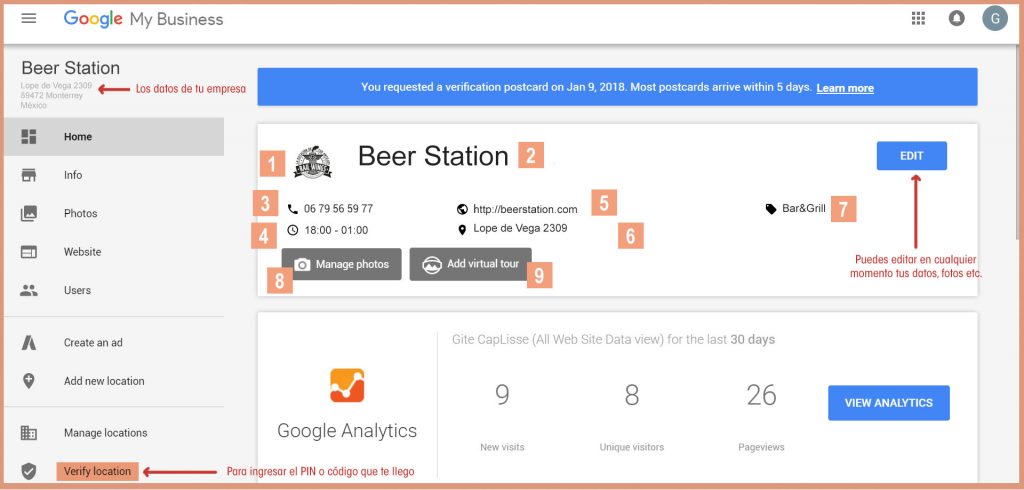Click the Add new location pin icon

[29, 381]
